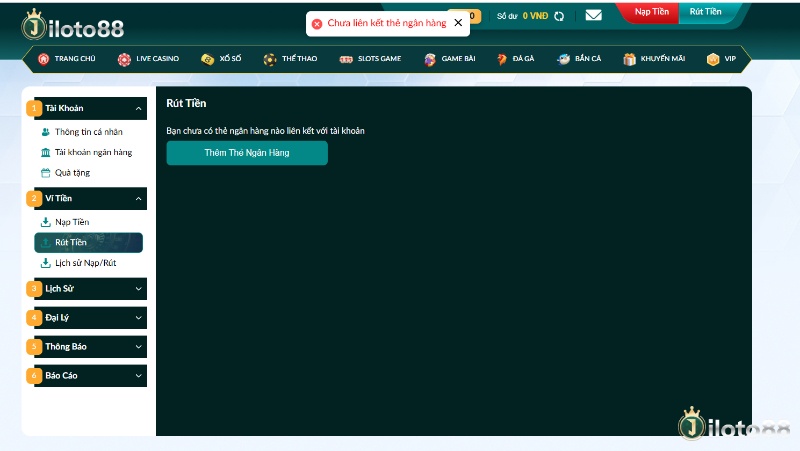Screen dimensions: 800x451
Task: Click the Số dư 0 VND balance text
Action: (522, 16)
